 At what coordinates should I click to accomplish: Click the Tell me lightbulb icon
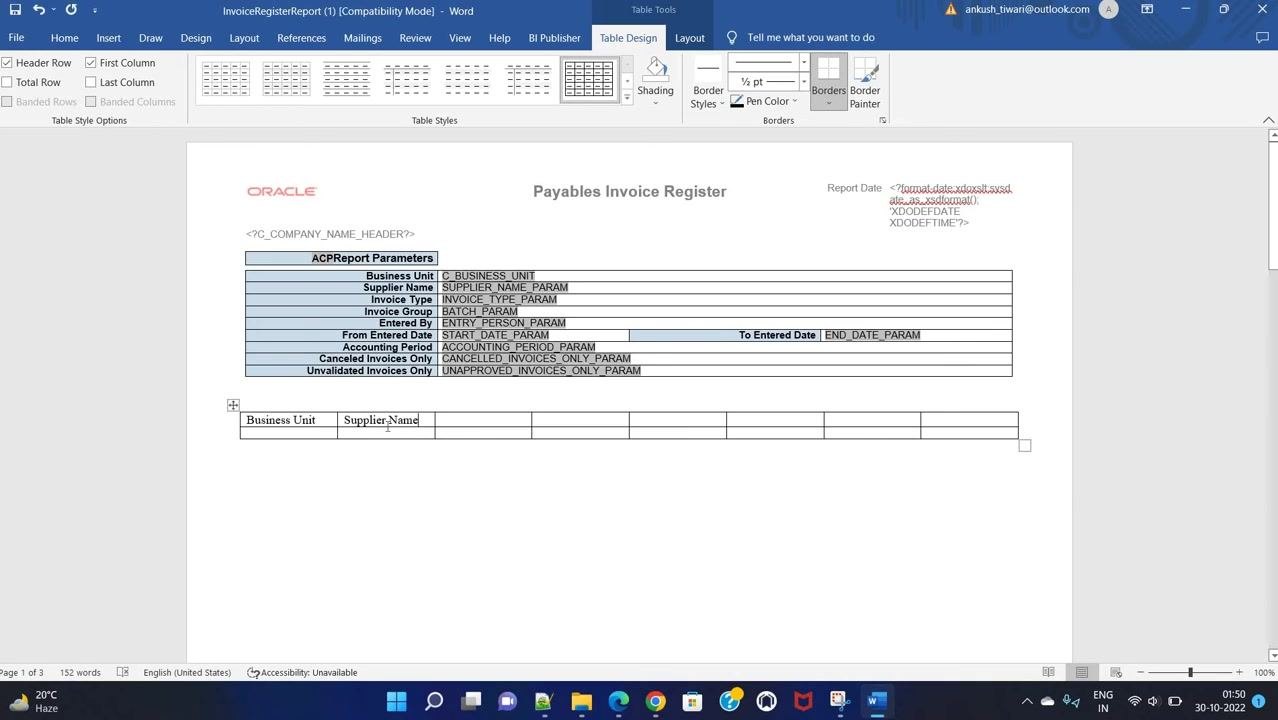point(732,38)
